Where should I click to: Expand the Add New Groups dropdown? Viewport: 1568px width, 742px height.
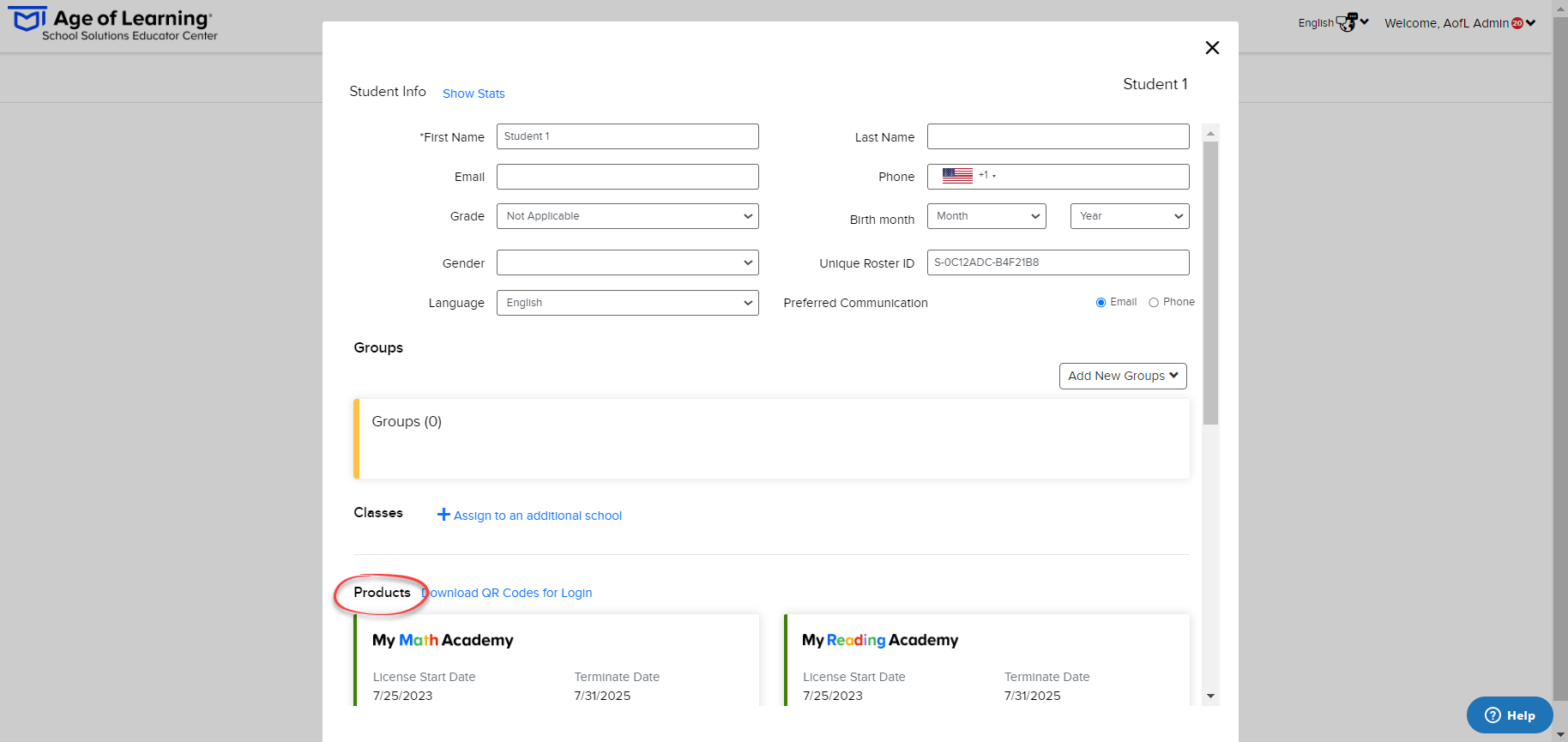pyautogui.click(x=1123, y=376)
